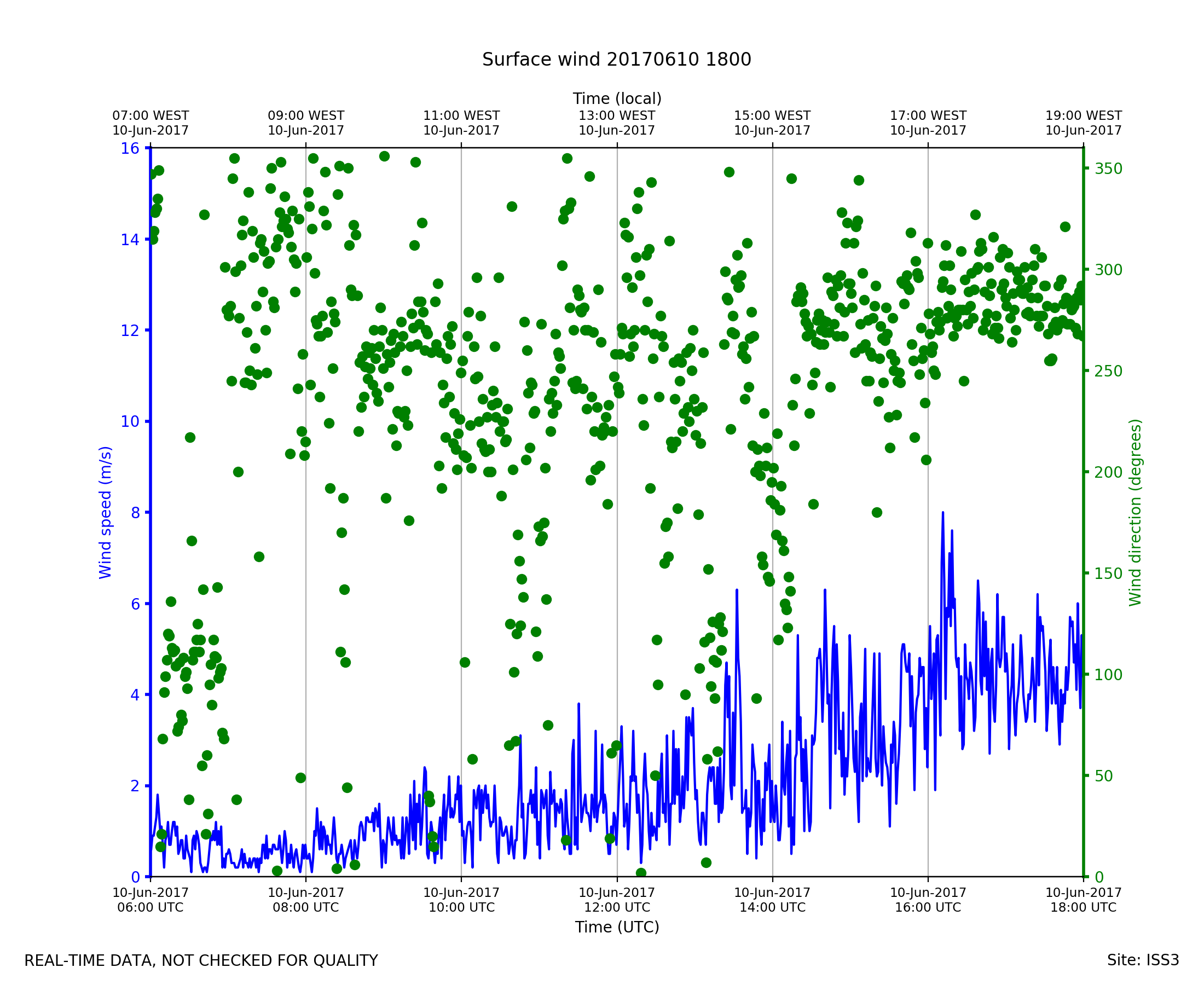Click the 'Wind speed (m/s)' axis label

(106, 512)
